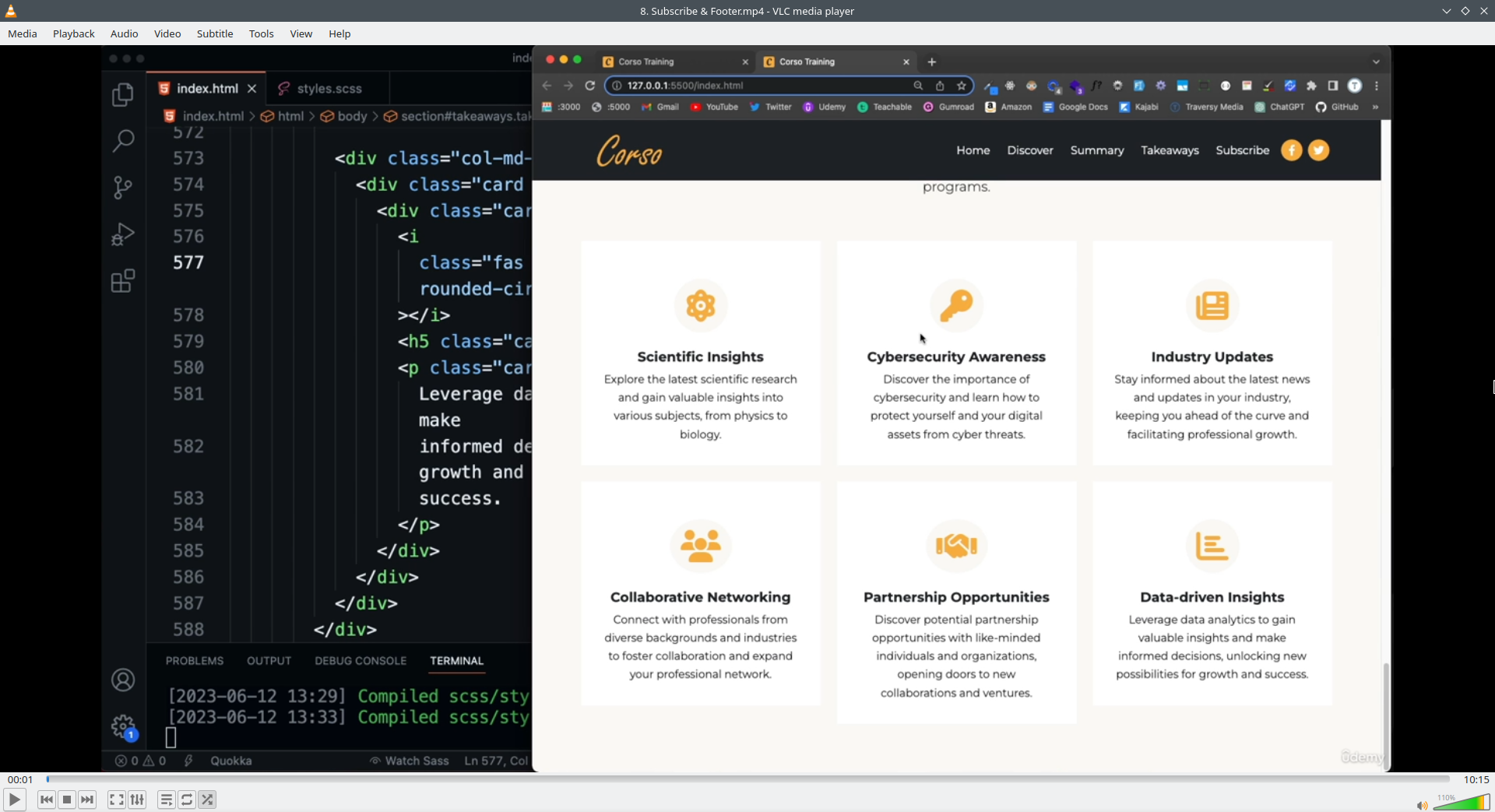Click Subscribe in Corso navbar
The image size is (1495, 812).
[1243, 150]
